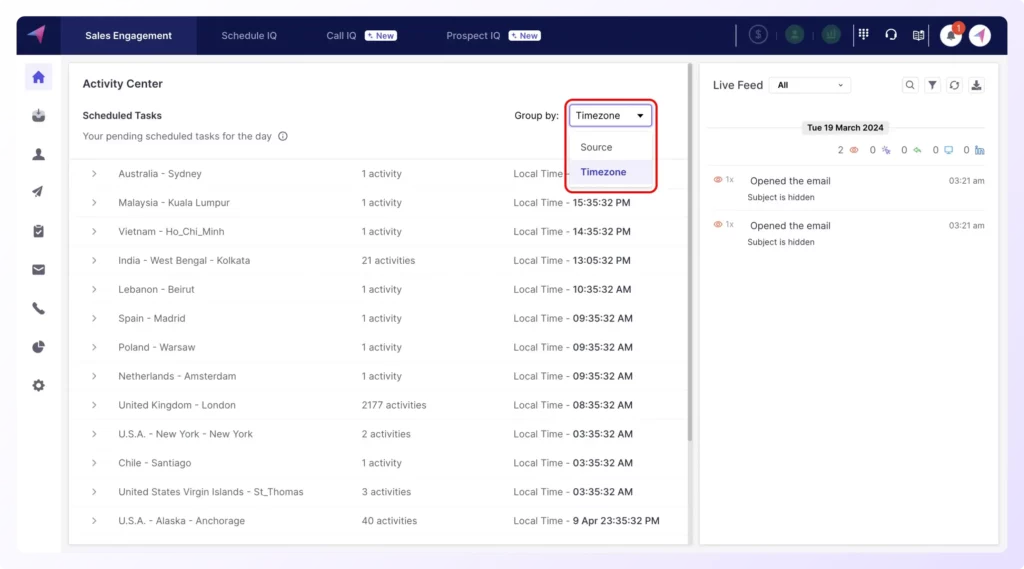Expand the Australia - Sydney row

(94, 174)
